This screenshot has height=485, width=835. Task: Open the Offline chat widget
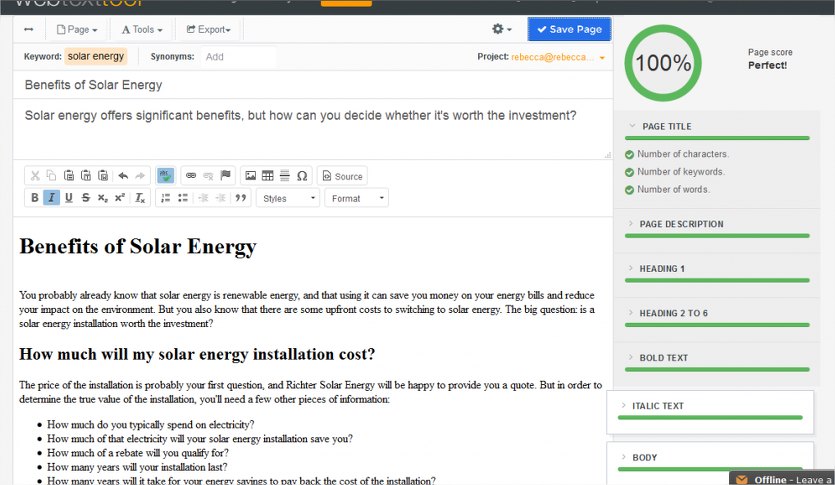click(x=782, y=479)
